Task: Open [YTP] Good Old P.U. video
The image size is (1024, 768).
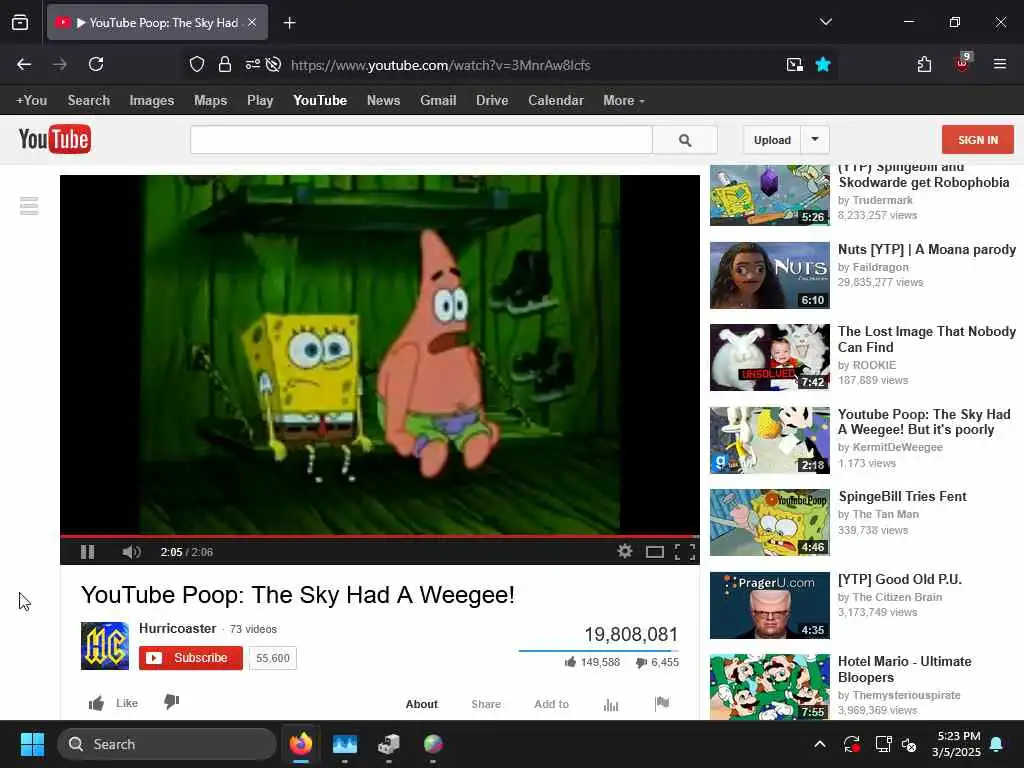Action: click(899, 579)
